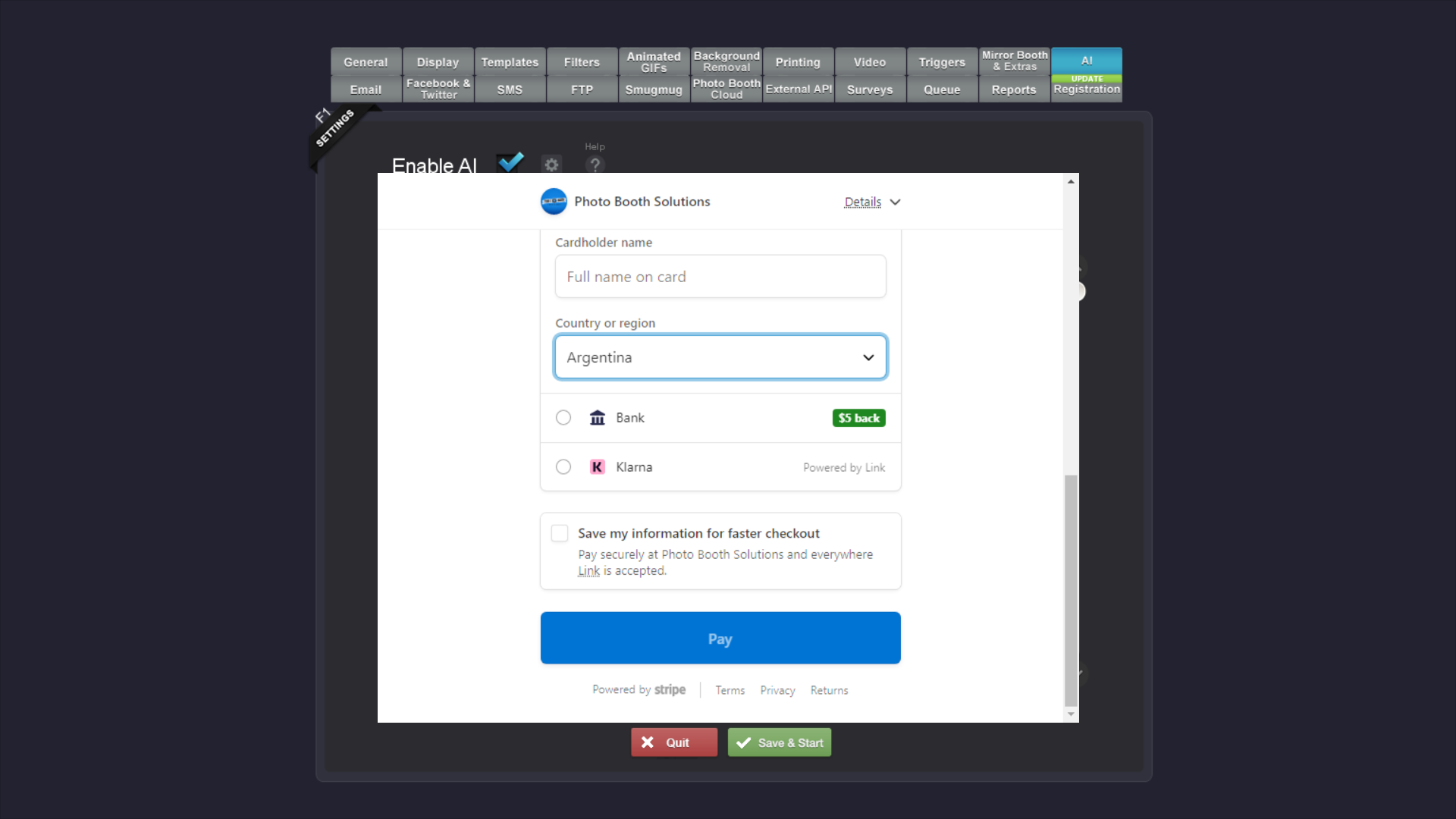
Task: Open the Triggers tab
Action: coord(942,61)
